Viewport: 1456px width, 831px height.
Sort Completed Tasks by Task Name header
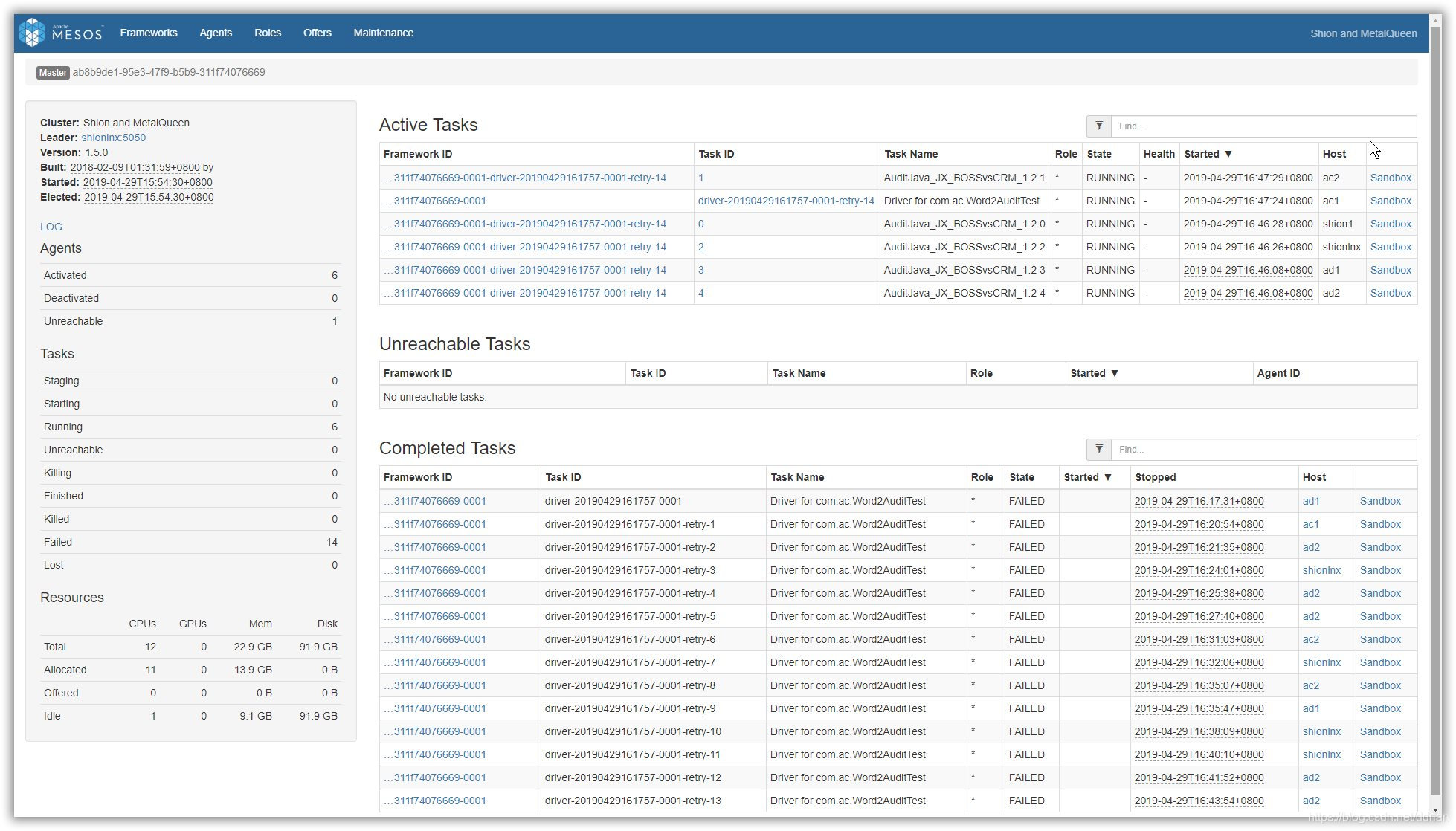tap(797, 477)
